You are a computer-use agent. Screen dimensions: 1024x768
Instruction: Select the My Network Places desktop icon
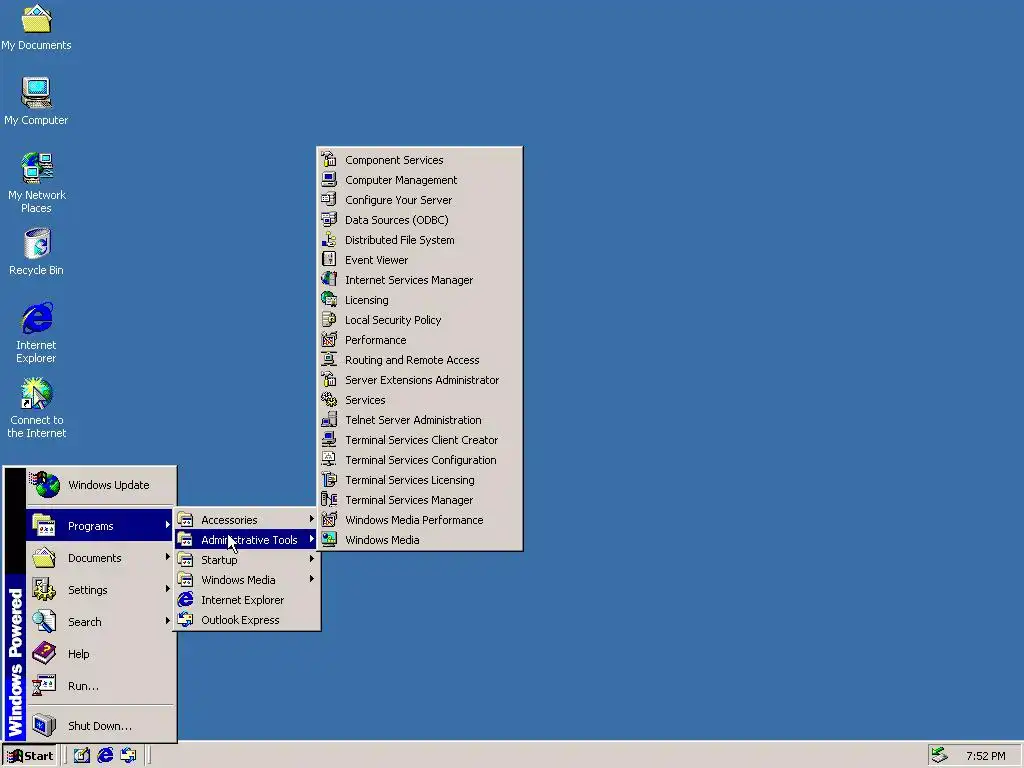(37, 183)
